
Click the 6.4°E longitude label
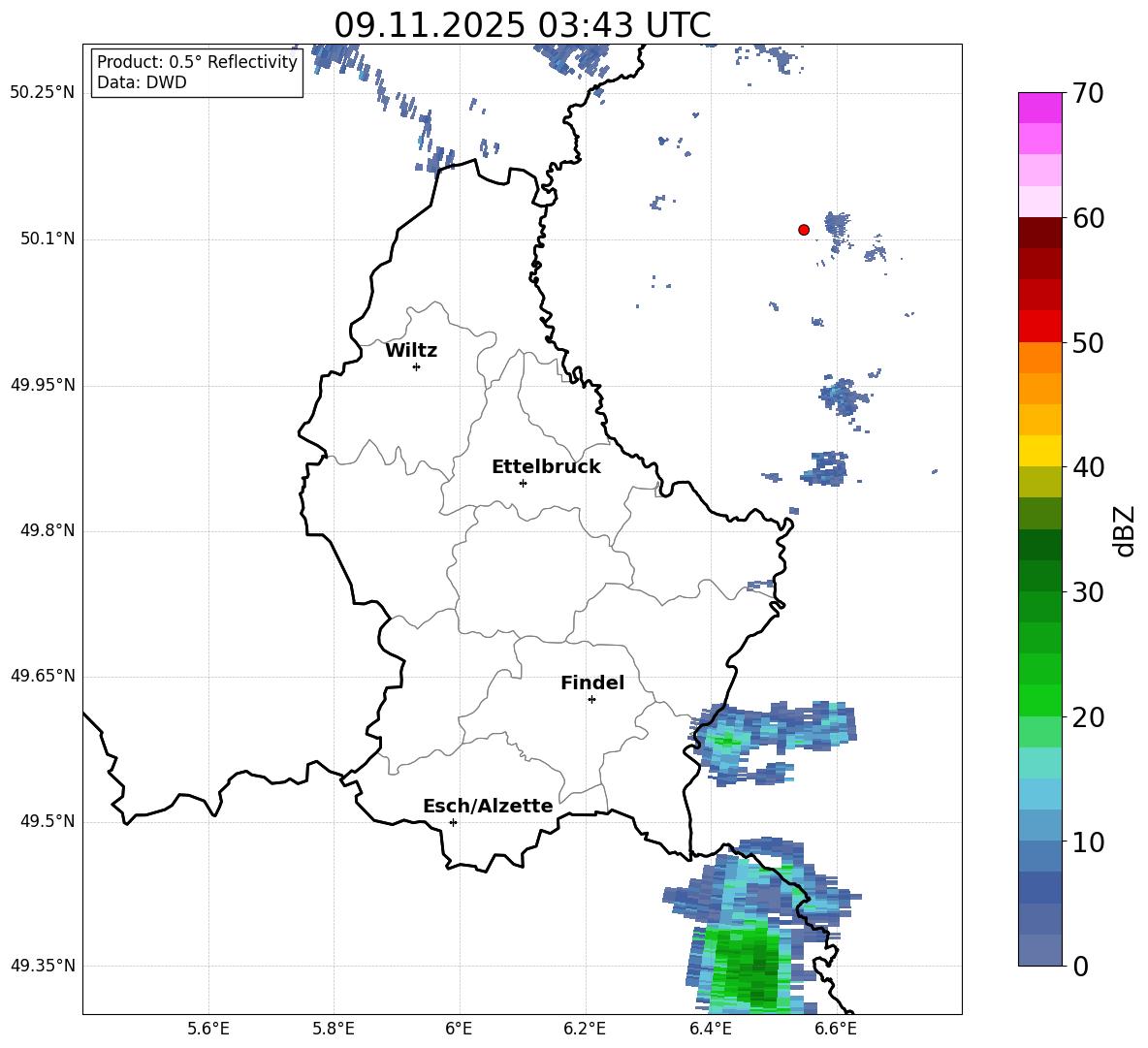[711, 1029]
